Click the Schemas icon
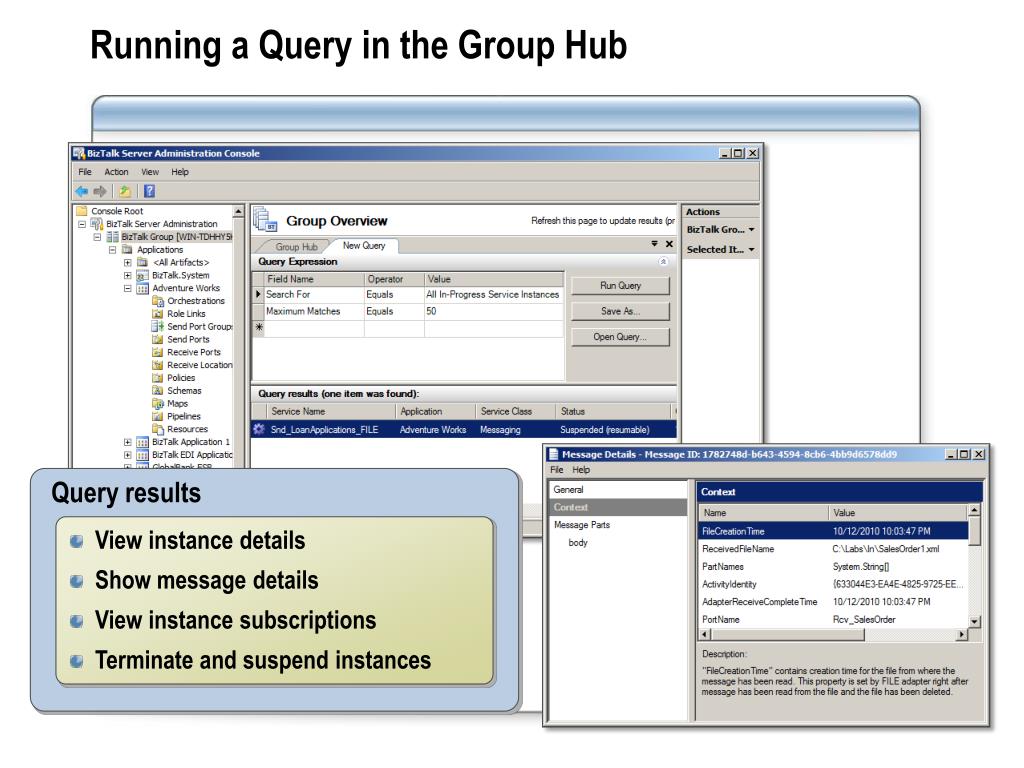 (158, 391)
